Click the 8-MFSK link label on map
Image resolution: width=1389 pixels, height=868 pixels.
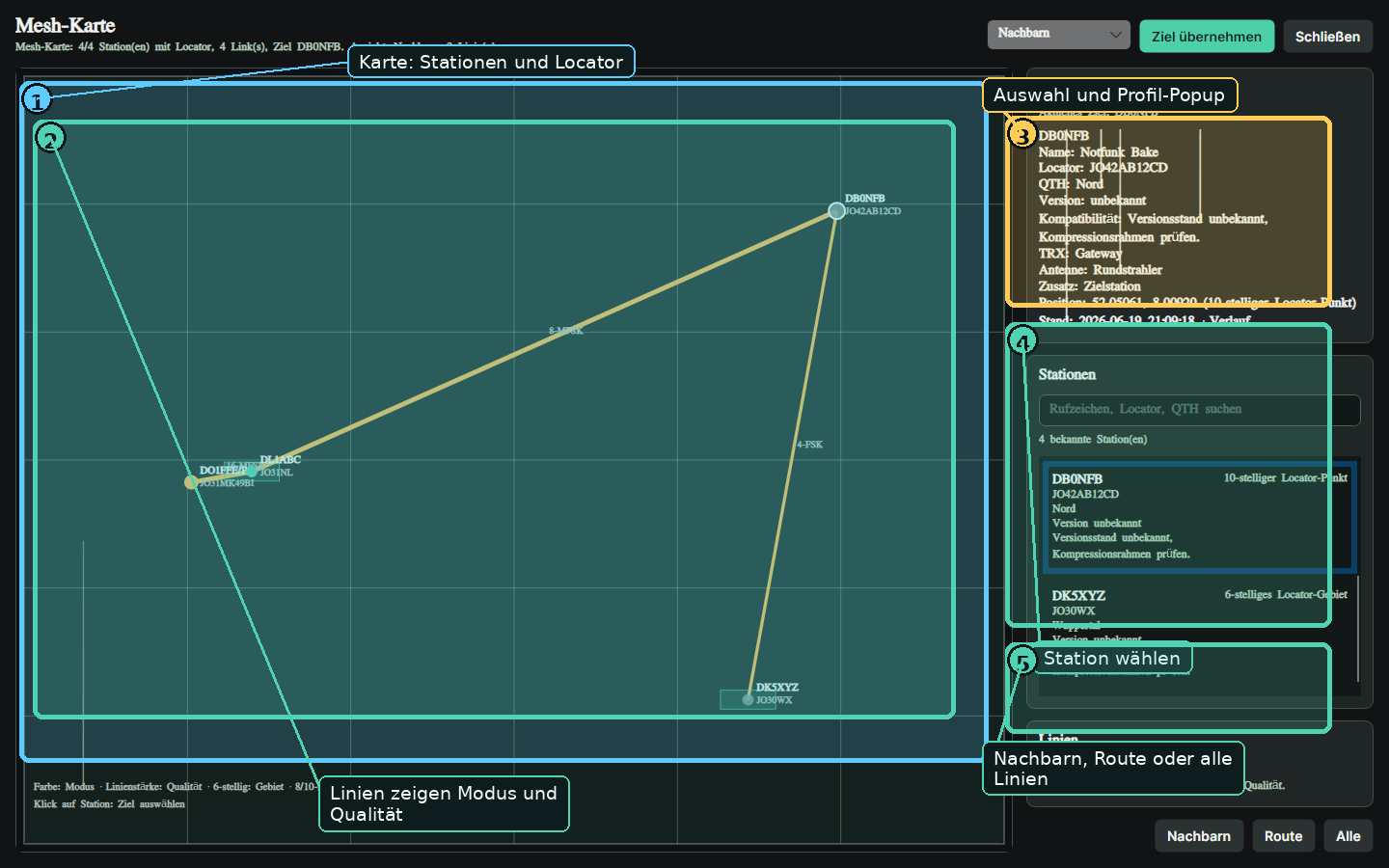point(566,331)
